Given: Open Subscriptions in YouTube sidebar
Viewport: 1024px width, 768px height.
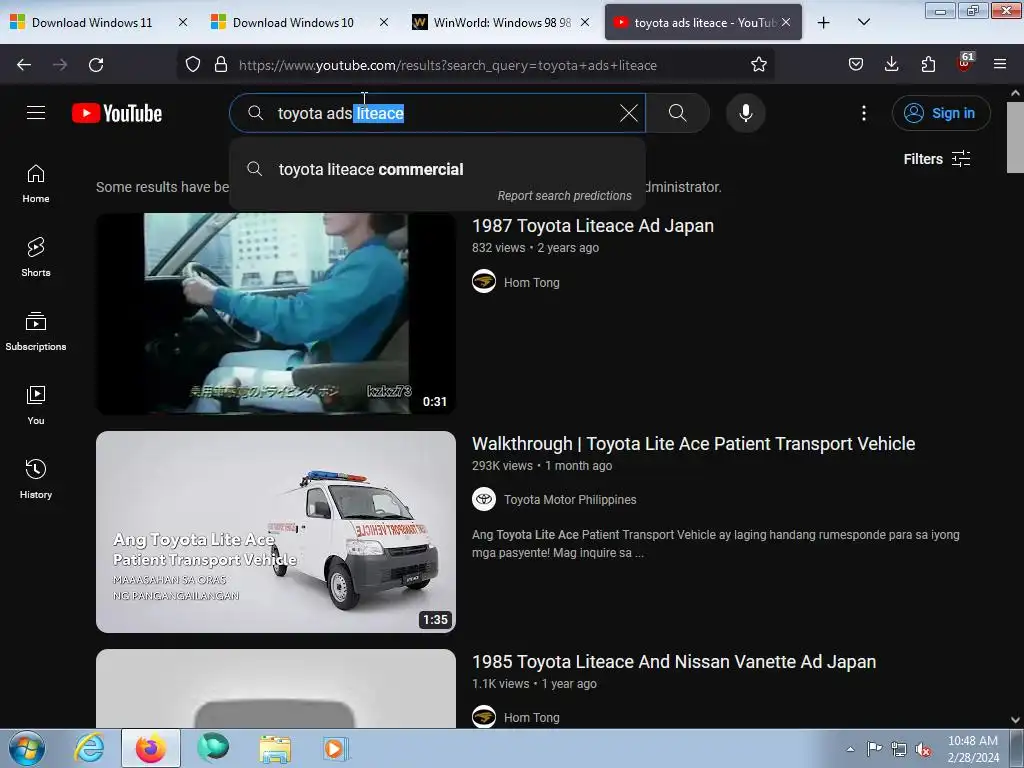Looking at the screenshot, I should [x=36, y=331].
